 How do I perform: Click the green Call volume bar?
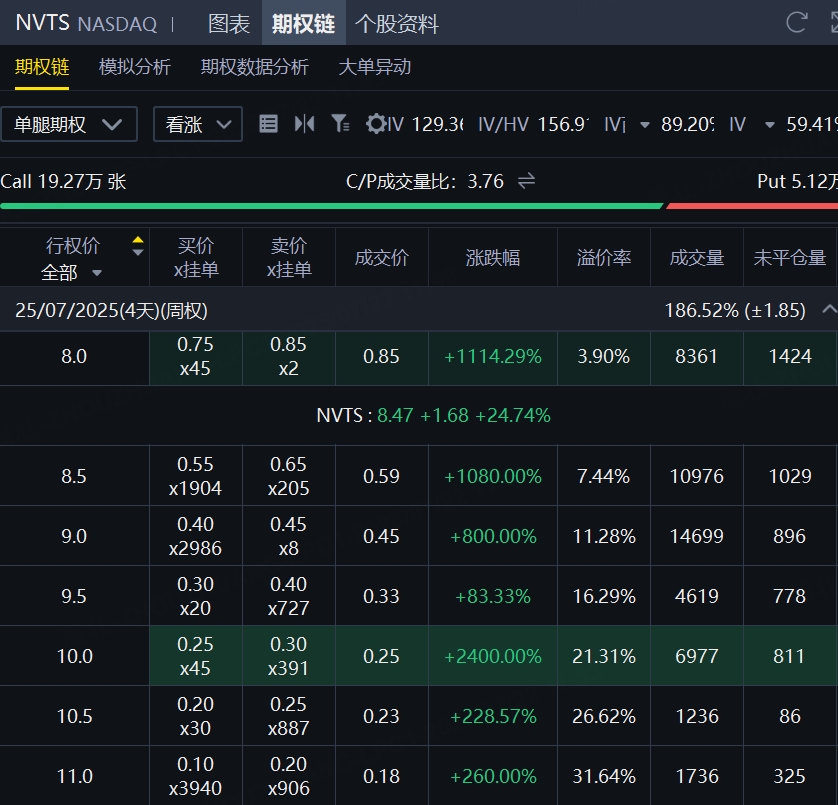(x=331, y=206)
